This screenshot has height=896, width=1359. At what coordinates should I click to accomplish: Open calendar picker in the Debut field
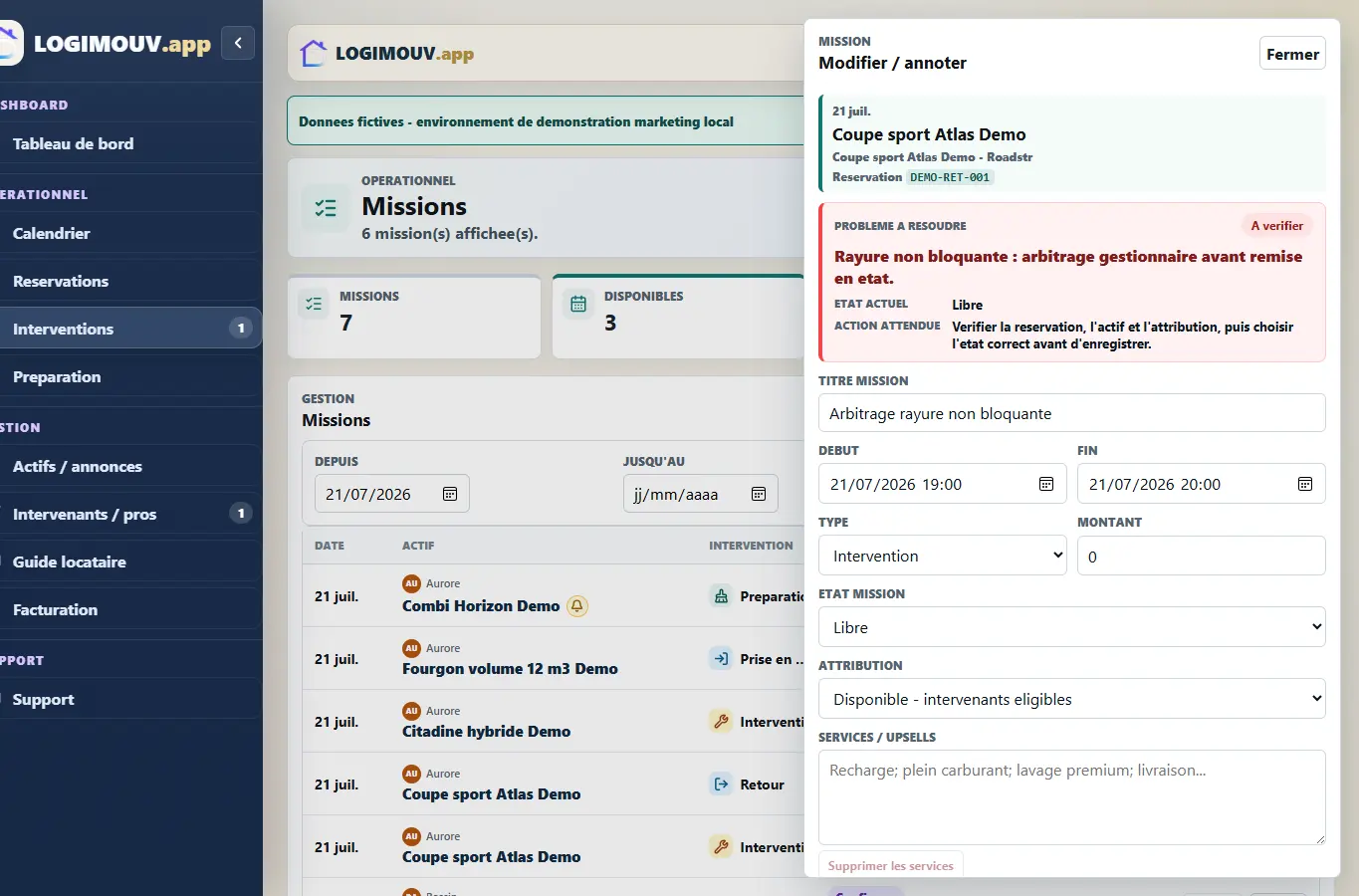(x=1046, y=484)
